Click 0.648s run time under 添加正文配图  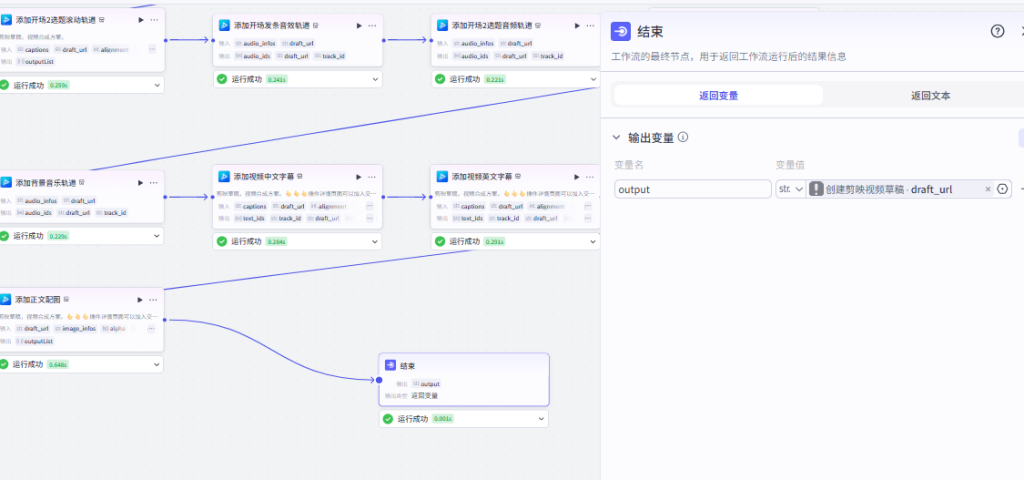[x=57, y=364]
